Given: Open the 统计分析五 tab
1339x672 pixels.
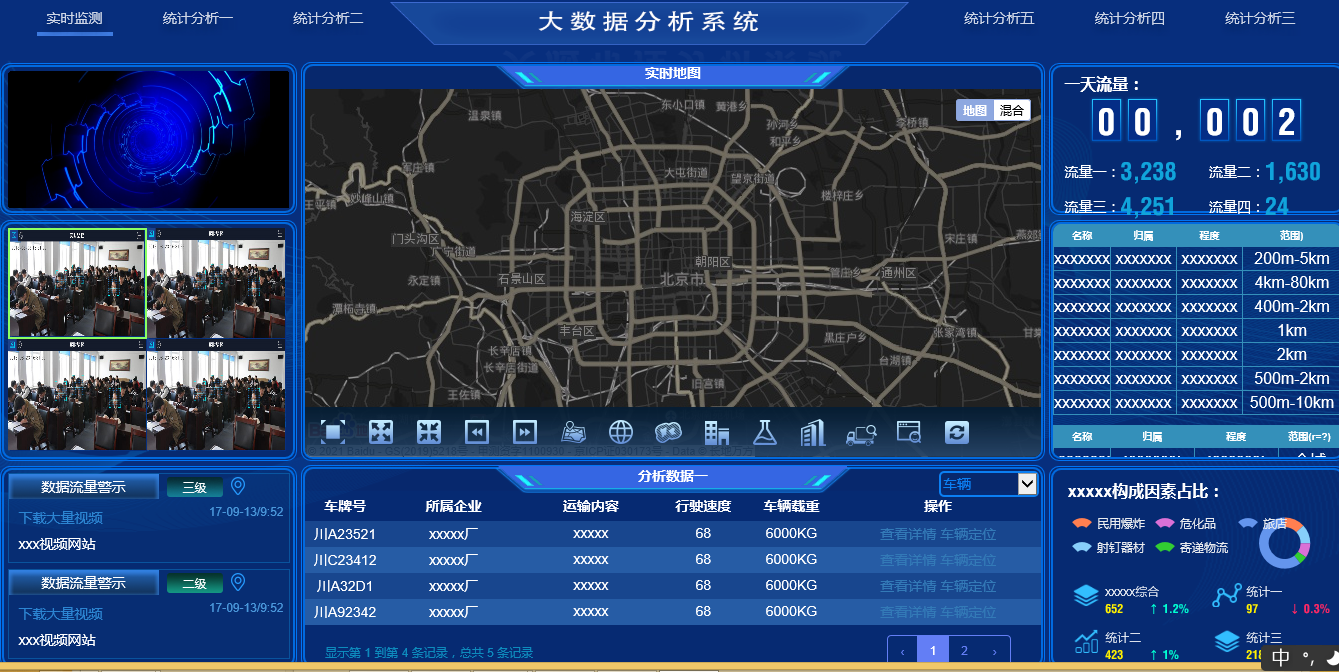Looking at the screenshot, I should point(999,18).
